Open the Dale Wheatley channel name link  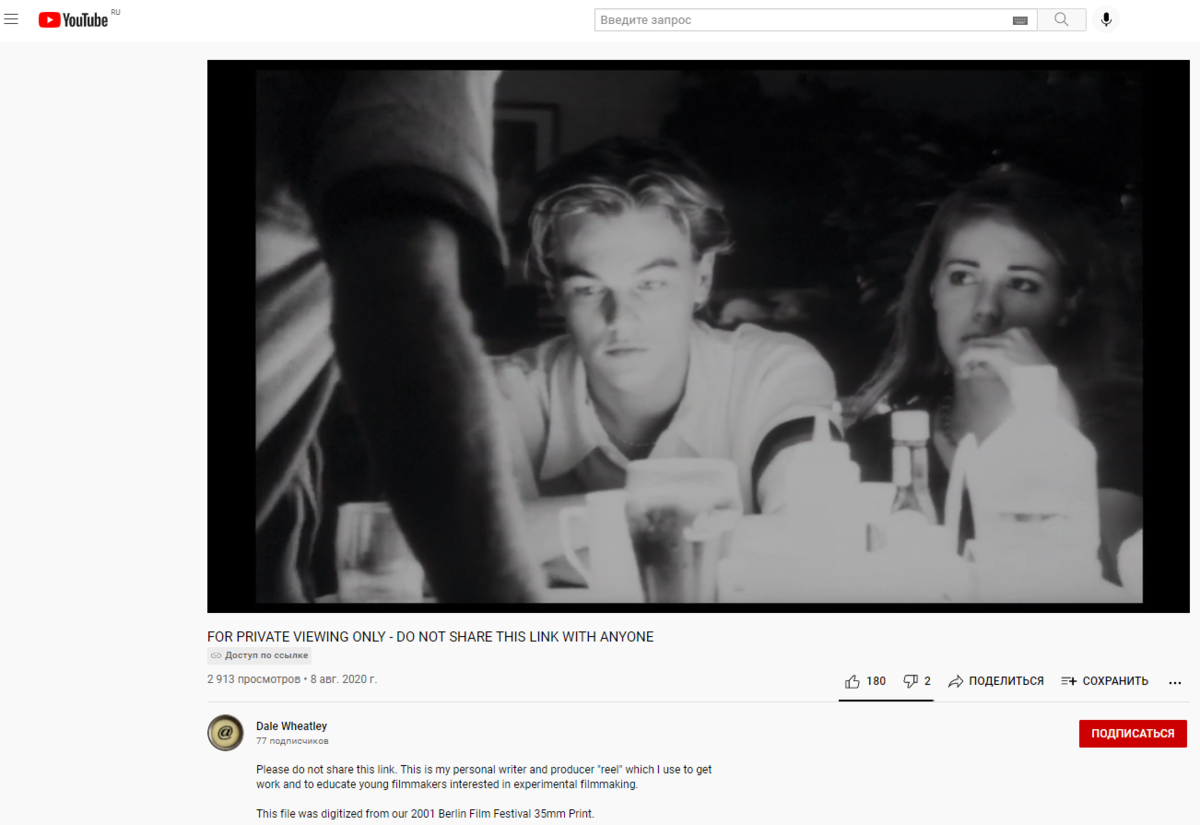click(x=291, y=726)
